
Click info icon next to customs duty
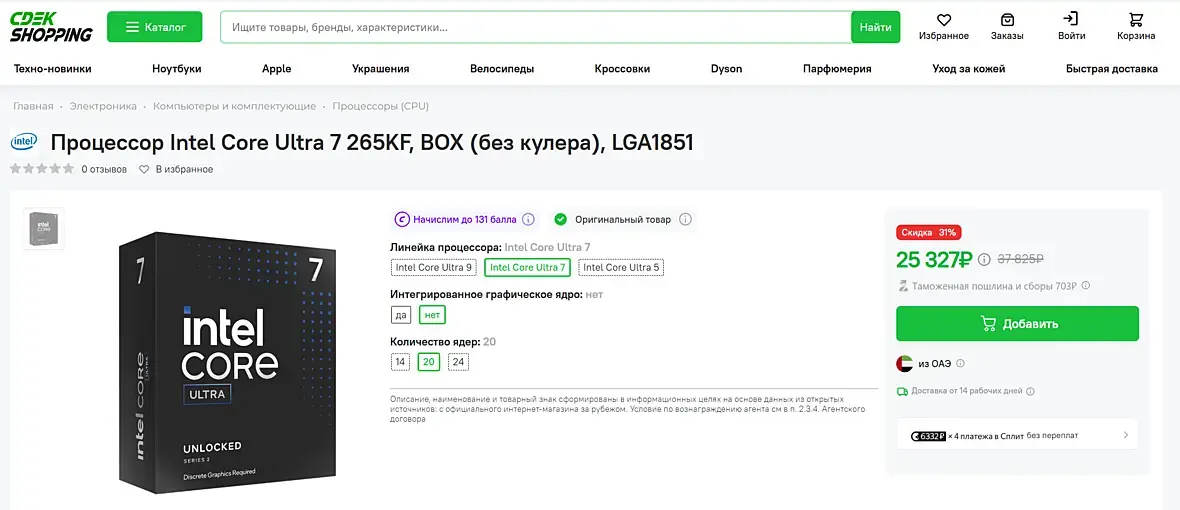click(1086, 286)
